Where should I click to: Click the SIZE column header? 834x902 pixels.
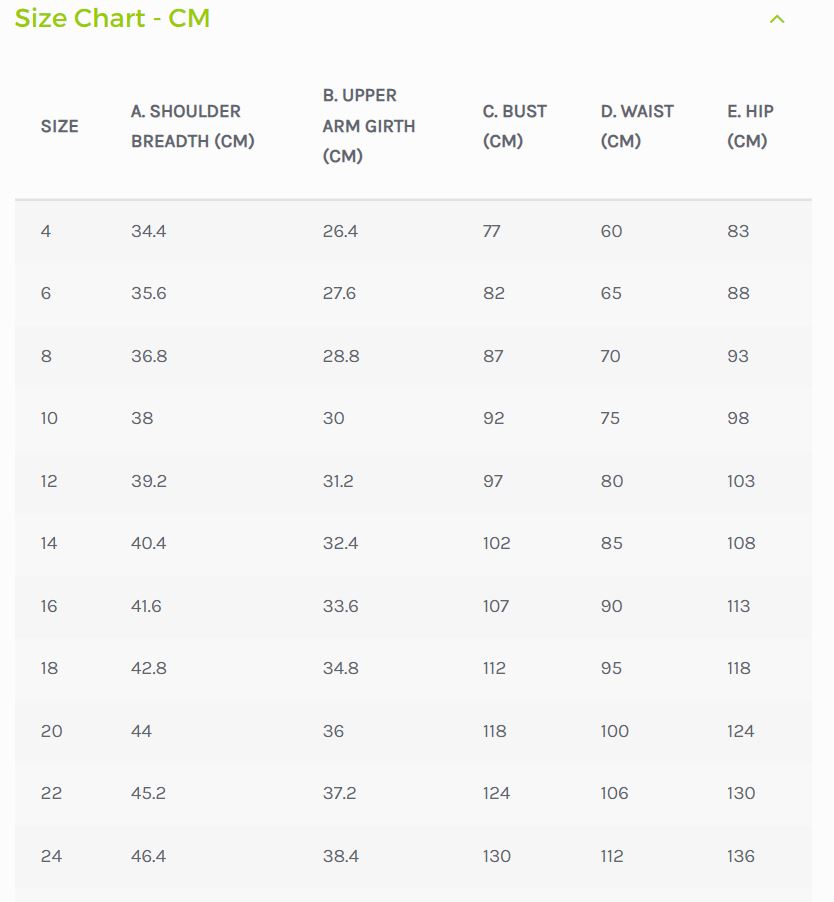59,126
